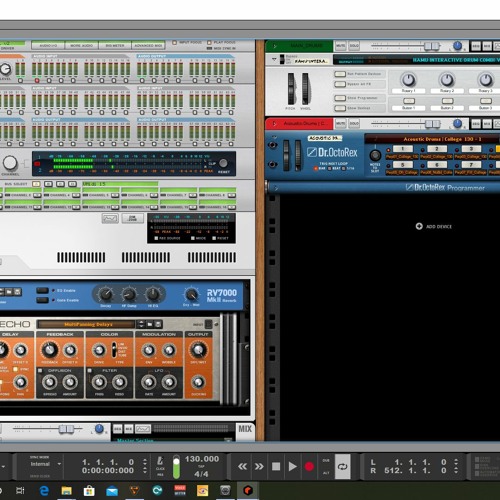500x500 pixels.
Task: Expand the green Main Drums channel strip arrow
Action: tap(275, 46)
